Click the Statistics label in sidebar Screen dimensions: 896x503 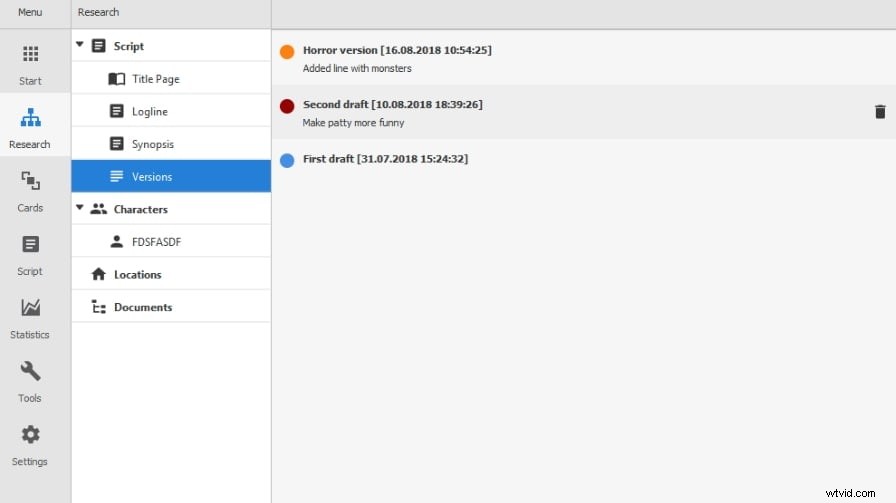[x=30, y=334]
